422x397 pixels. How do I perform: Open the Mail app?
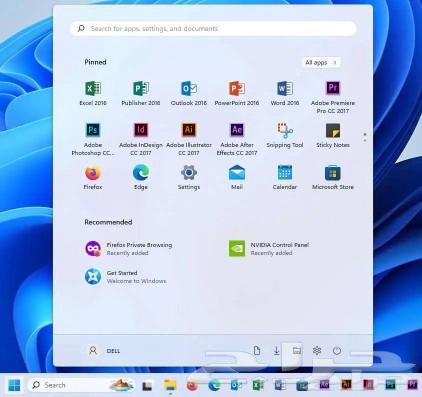tap(237, 177)
